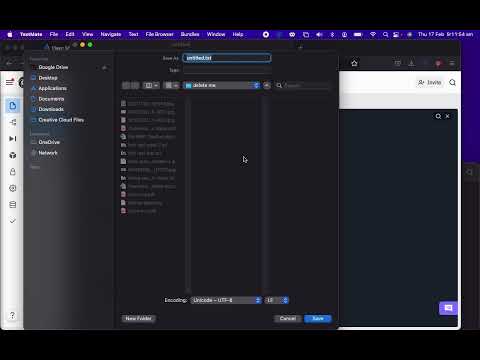Open the TextMate application menu
Image resolution: width=480 pixels, height=360 pixels.
[x=31, y=34]
